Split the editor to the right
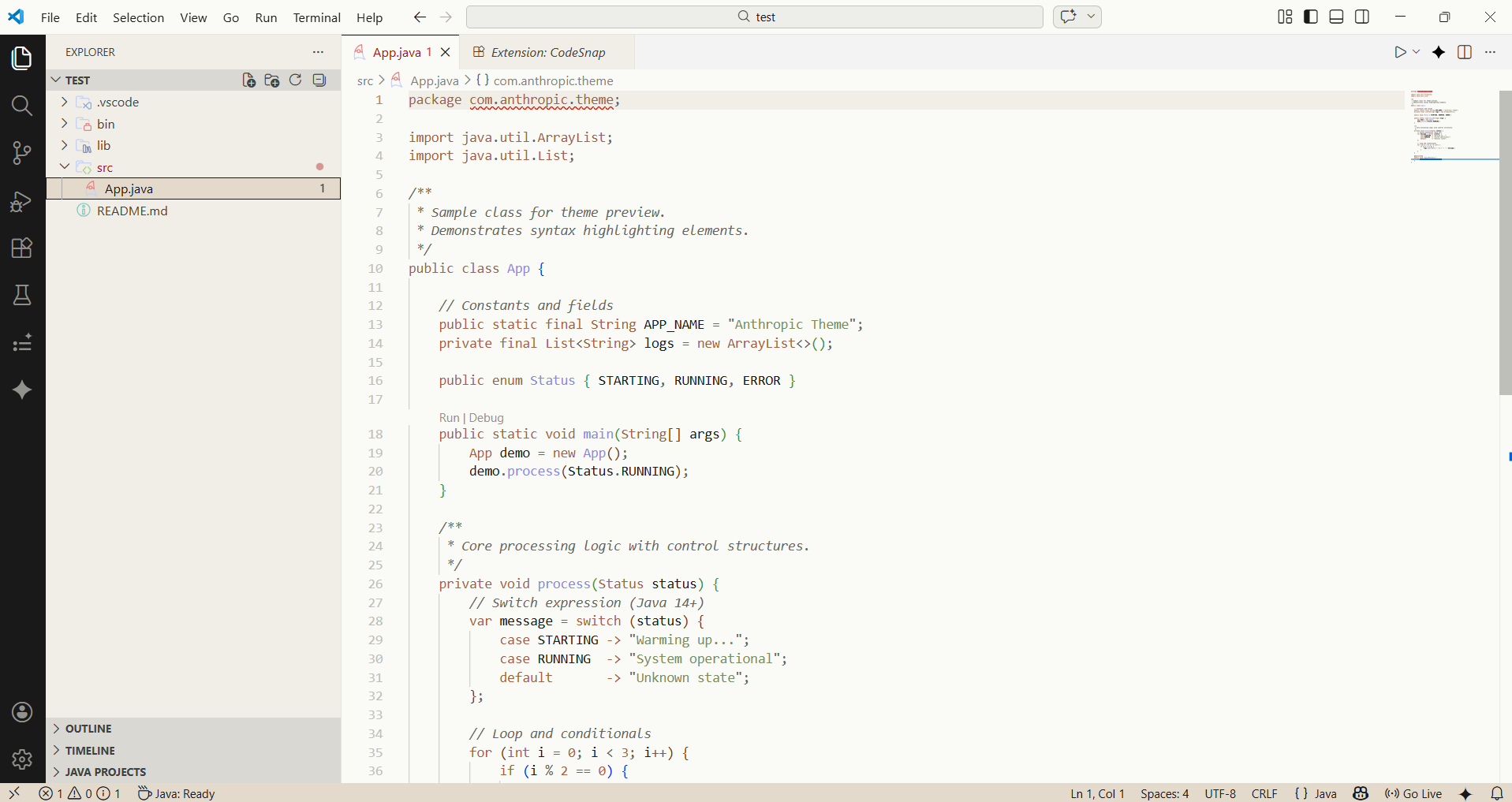 [1465, 52]
